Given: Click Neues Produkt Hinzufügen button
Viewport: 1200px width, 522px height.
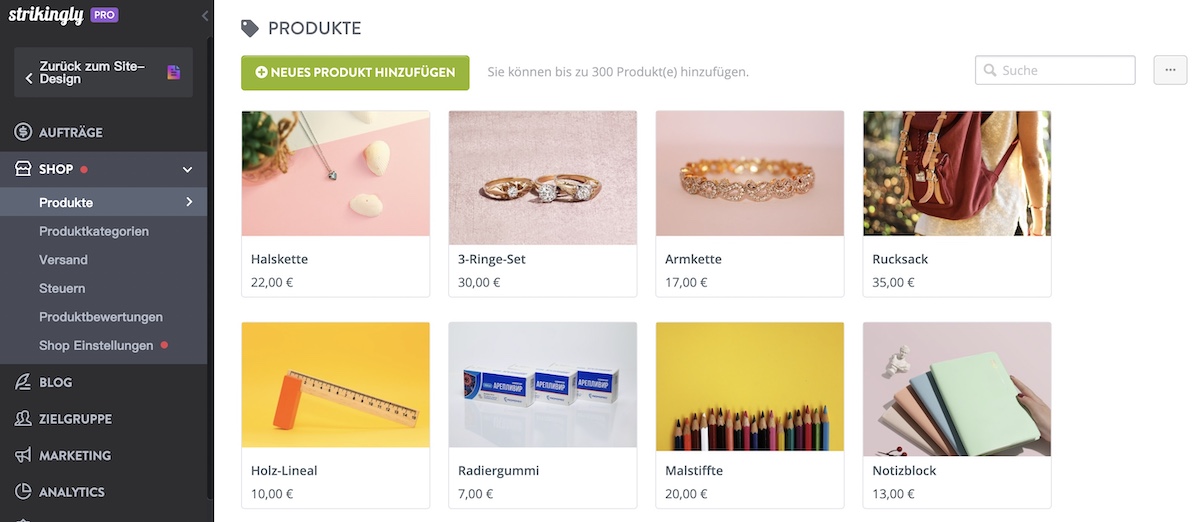Looking at the screenshot, I should pos(355,72).
